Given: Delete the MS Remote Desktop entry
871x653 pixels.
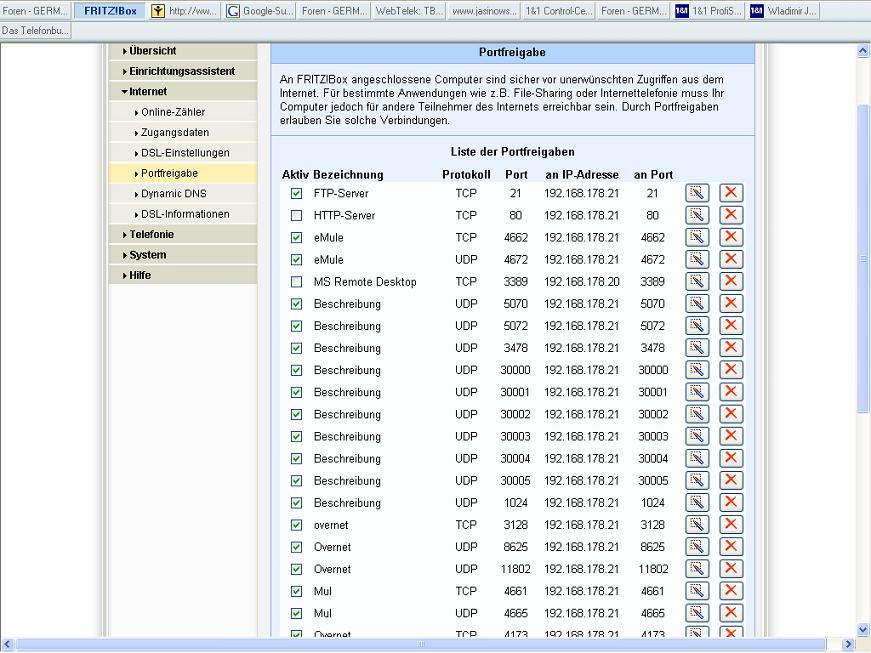Looking at the screenshot, I should coord(731,282).
